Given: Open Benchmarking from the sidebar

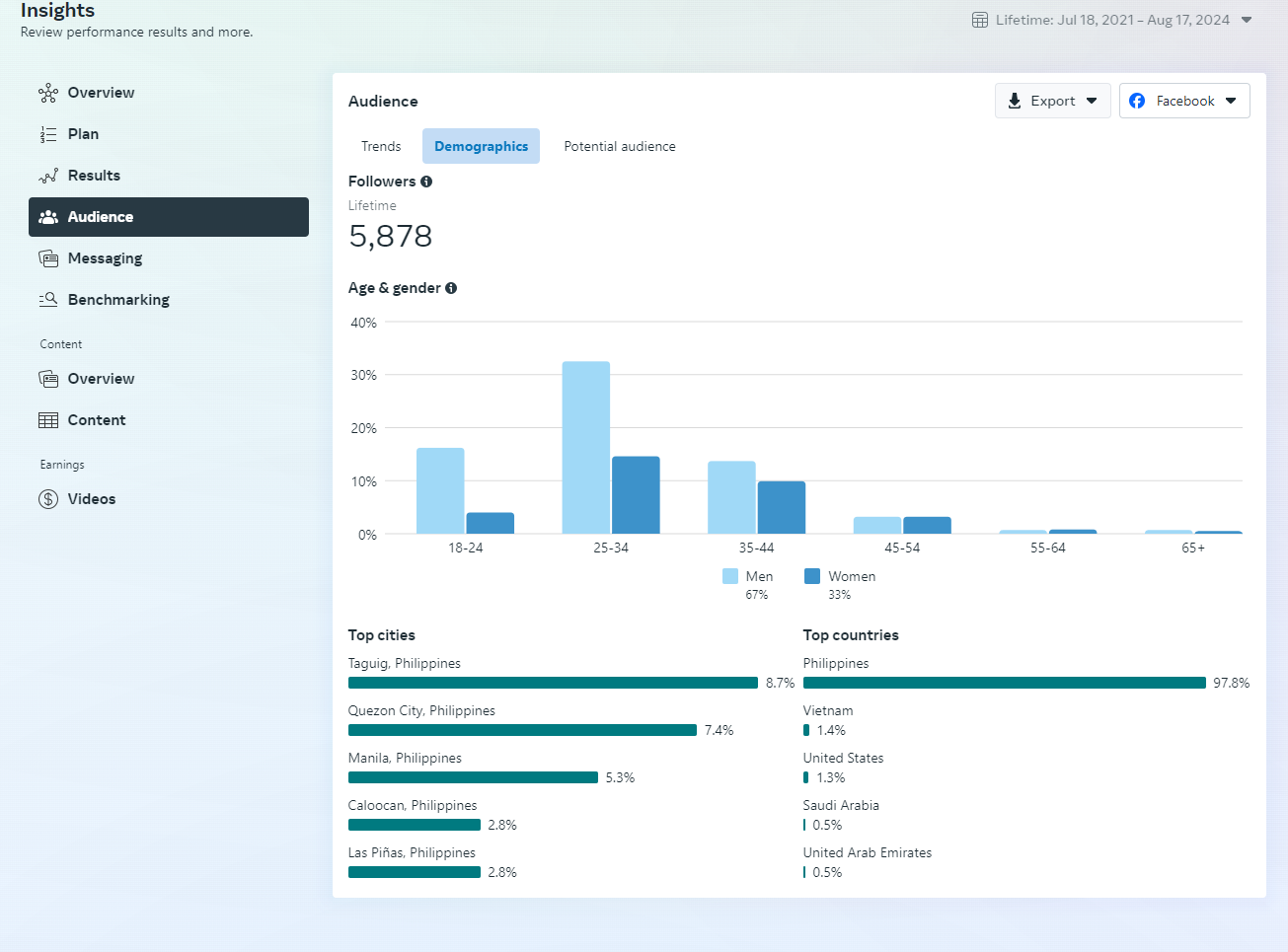Looking at the screenshot, I should point(169,300).
